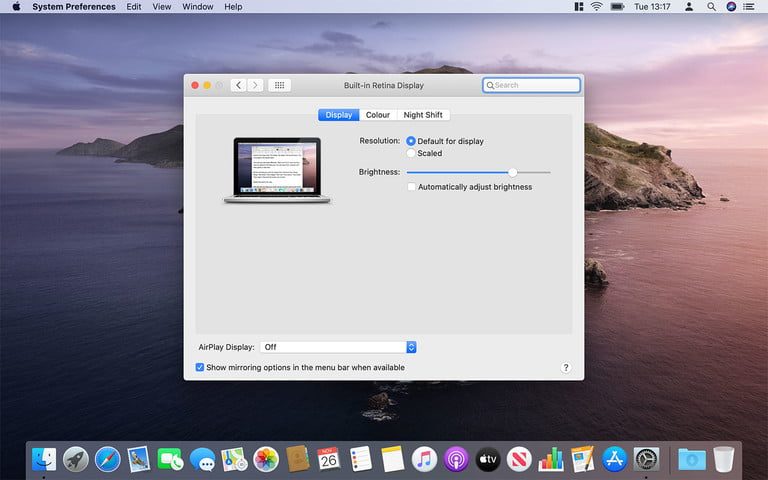The height and width of the screenshot is (480, 768).
Task: Open Finder from the dock
Action: [44, 459]
